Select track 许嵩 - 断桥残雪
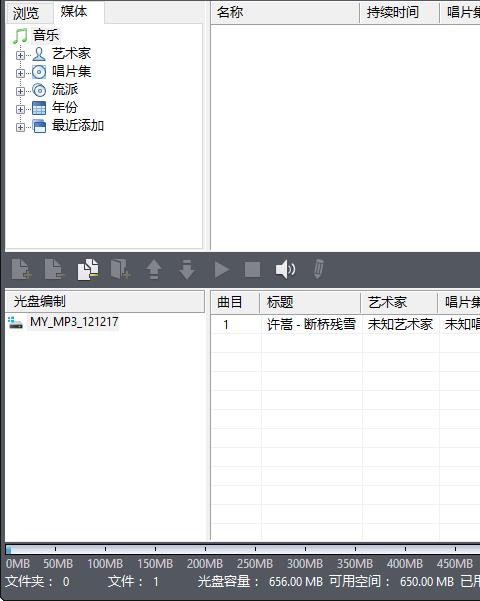The width and height of the screenshot is (480, 601). coord(311,325)
